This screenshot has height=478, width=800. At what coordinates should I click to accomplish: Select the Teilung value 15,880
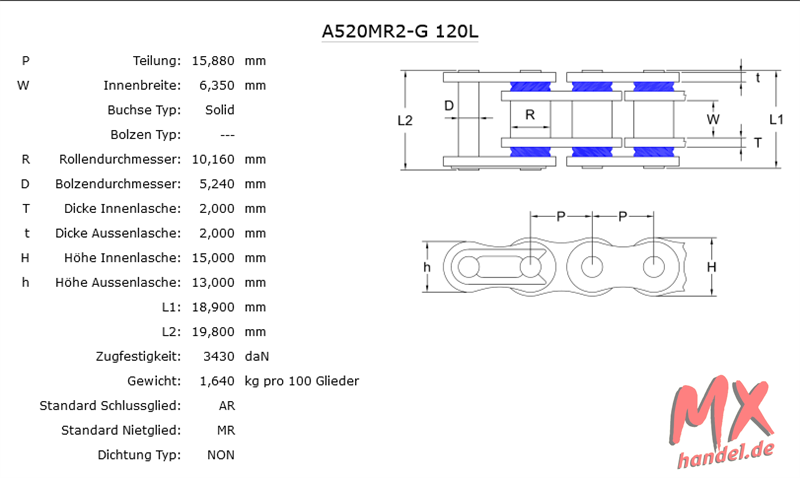pyautogui.click(x=211, y=61)
